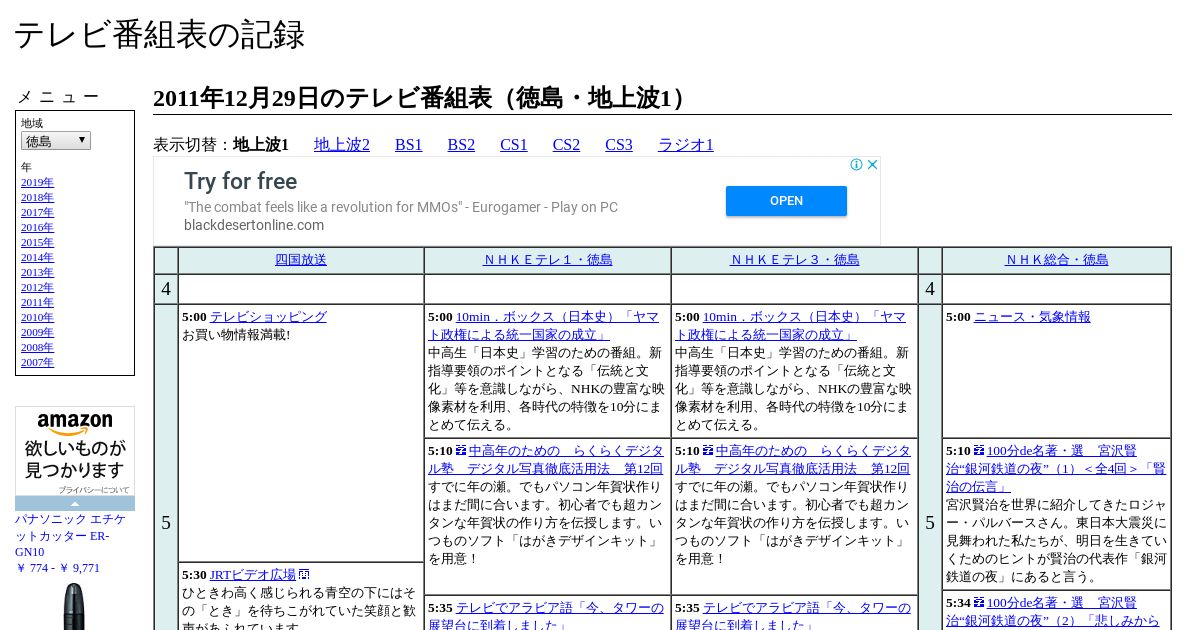The image size is (1200, 630).
Task: Open 100分de名著 (1) 賢治の伝言 link
Action: [x=1056, y=469]
